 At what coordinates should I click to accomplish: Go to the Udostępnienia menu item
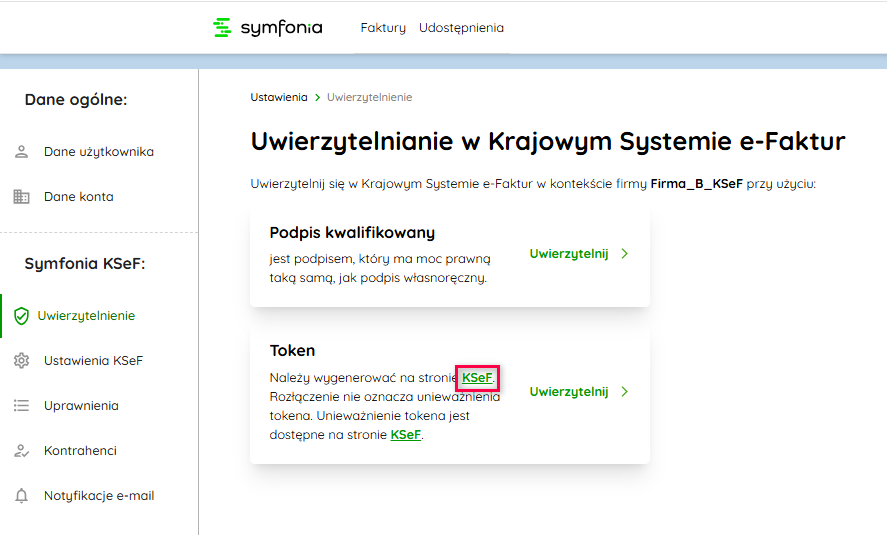(461, 28)
